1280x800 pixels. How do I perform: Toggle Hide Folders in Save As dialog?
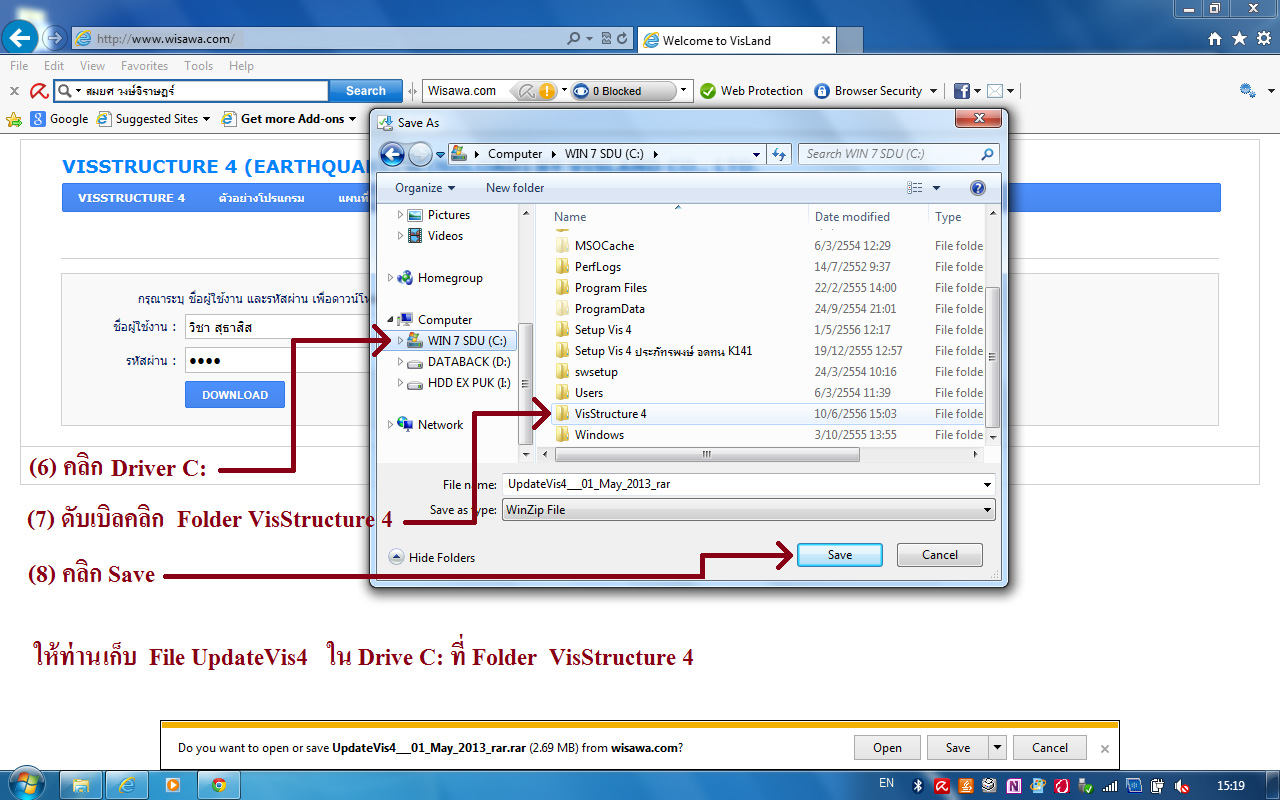[x=432, y=558]
